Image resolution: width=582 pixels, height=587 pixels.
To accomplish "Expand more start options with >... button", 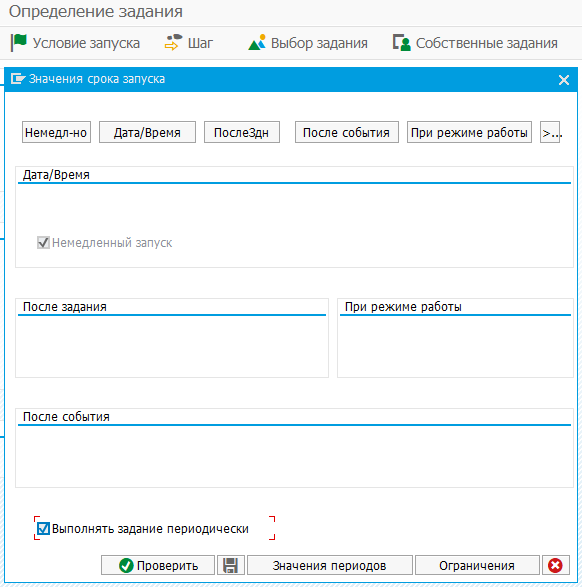I will [x=550, y=132].
